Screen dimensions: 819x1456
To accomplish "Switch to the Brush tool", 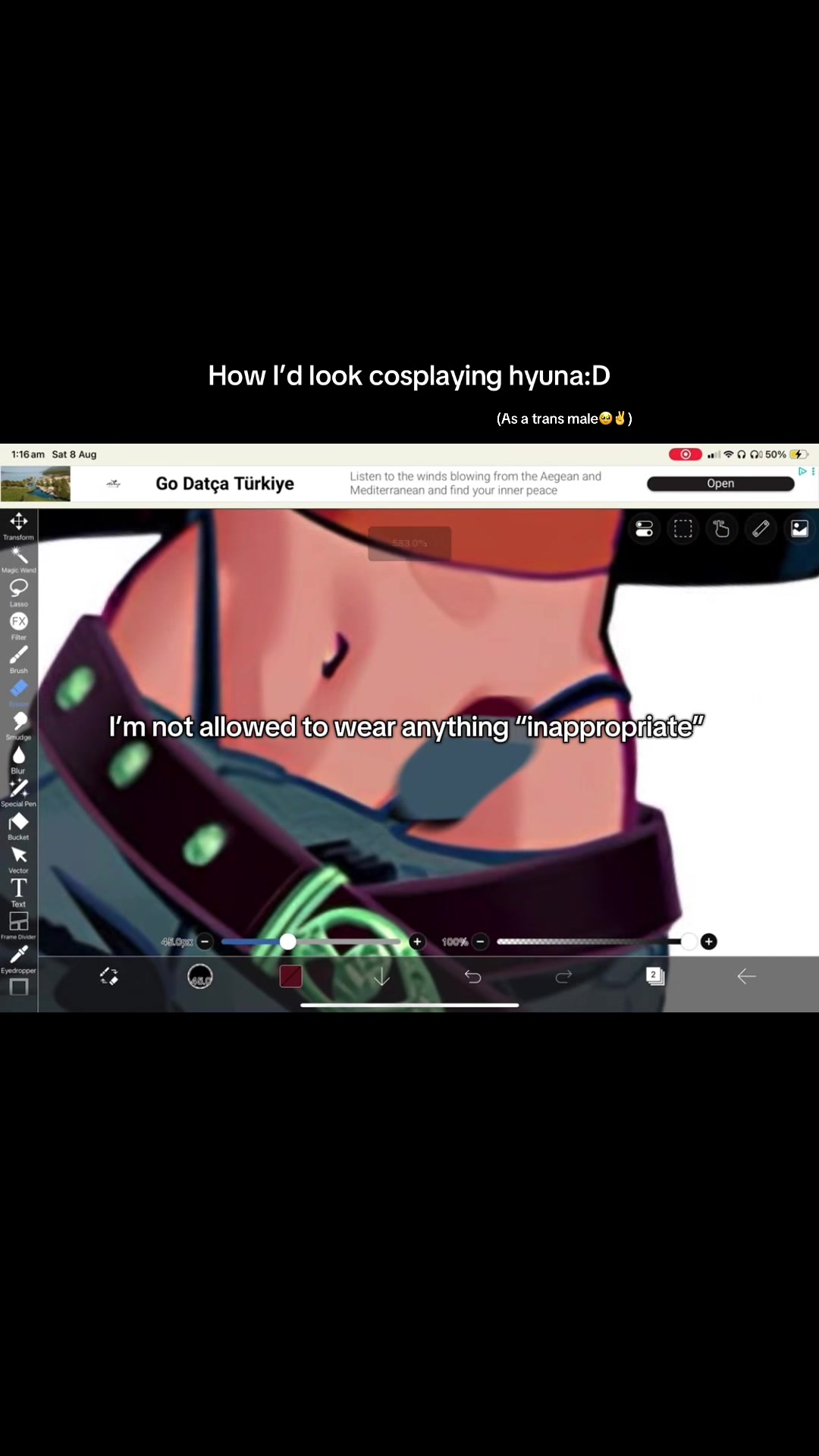I will pos(19,659).
